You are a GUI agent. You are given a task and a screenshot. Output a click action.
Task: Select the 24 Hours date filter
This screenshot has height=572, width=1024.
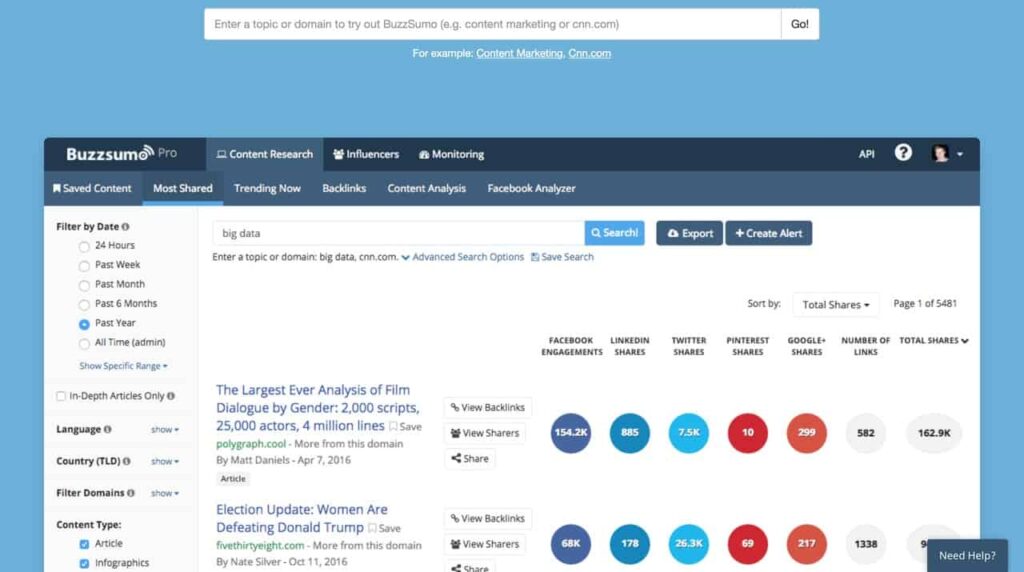(85, 246)
